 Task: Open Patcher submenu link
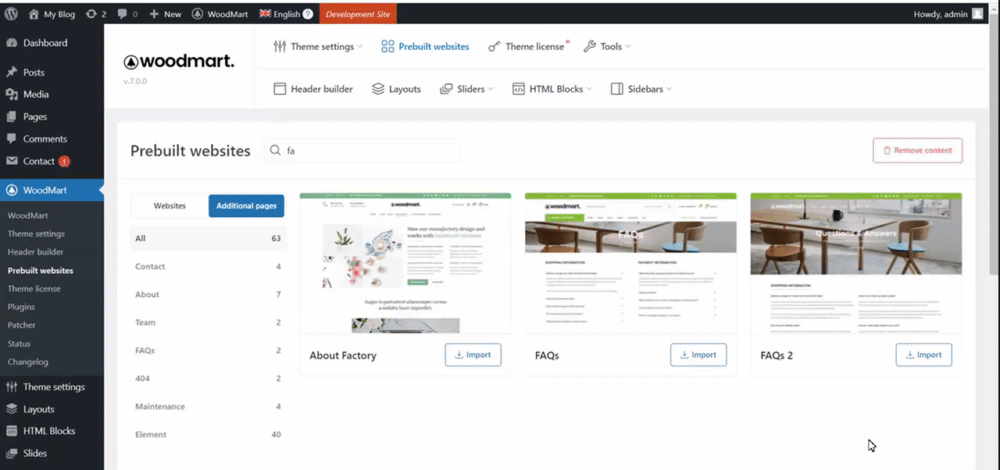point(22,325)
